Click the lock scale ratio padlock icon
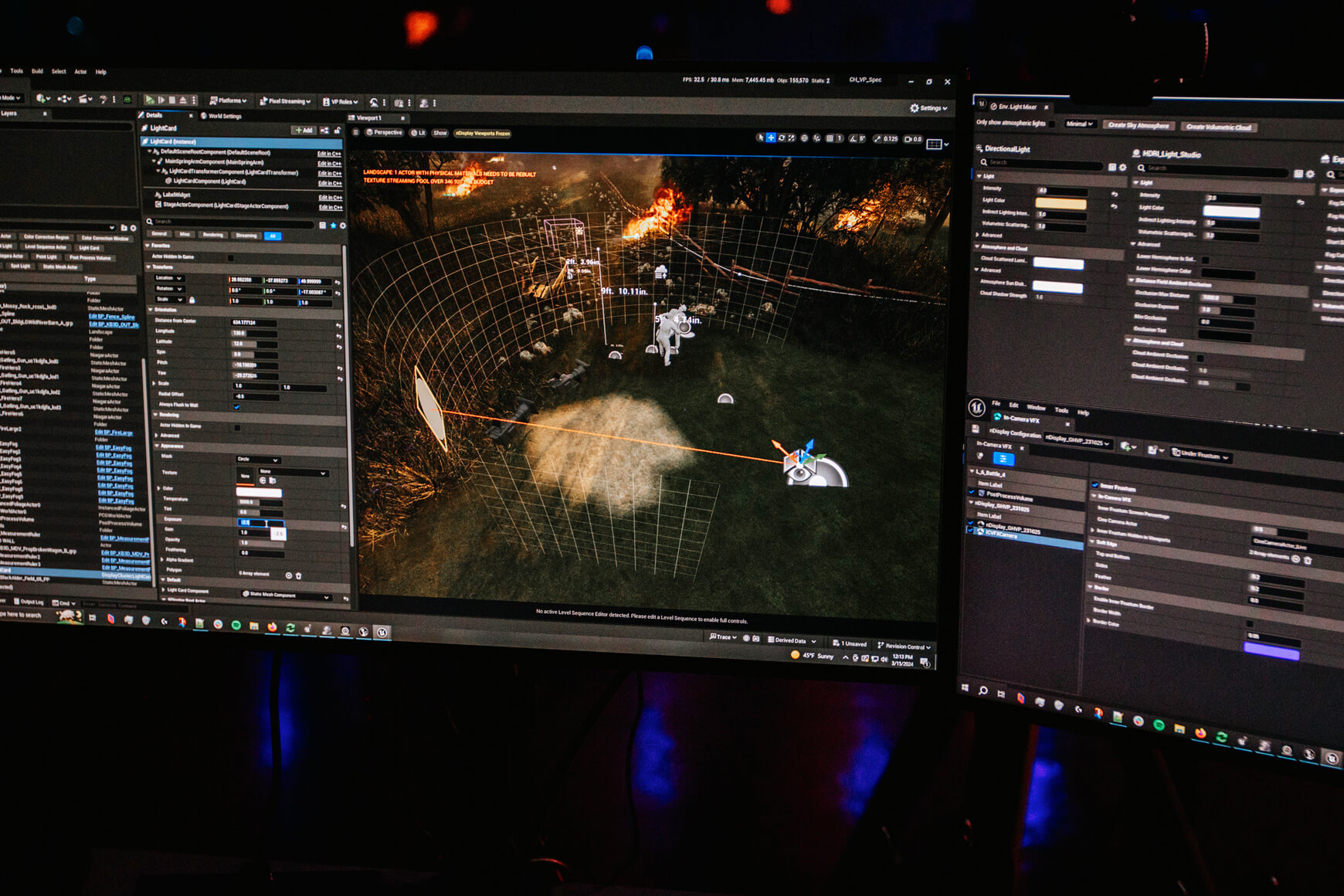The width and height of the screenshot is (1344, 896). tap(192, 300)
